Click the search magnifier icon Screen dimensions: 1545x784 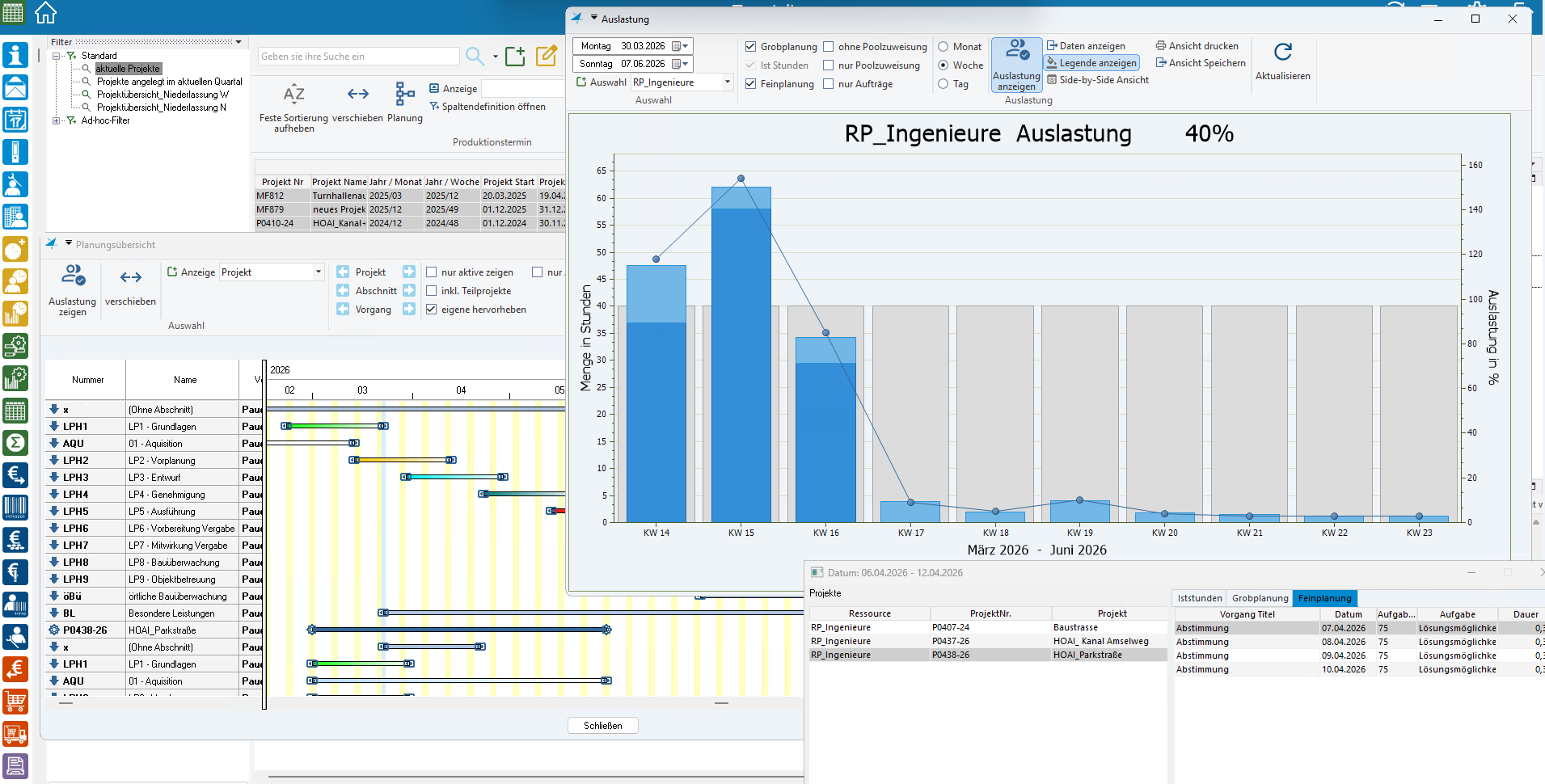coord(475,56)
